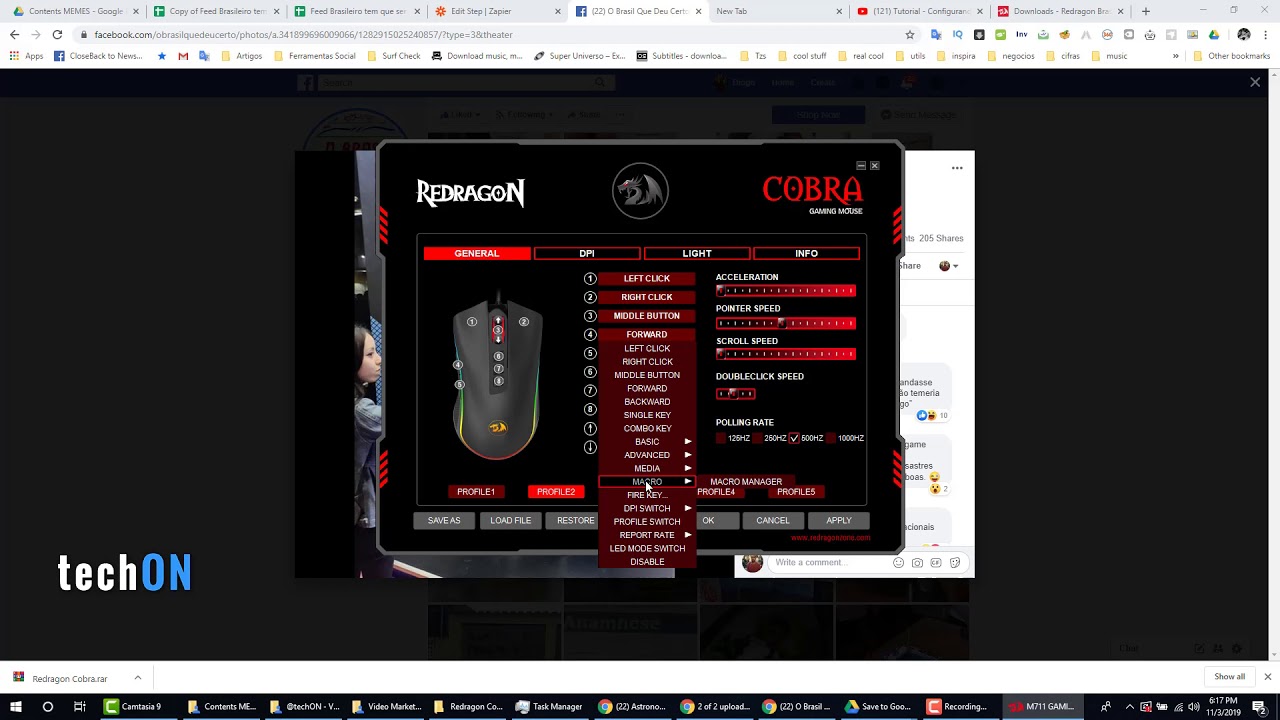
Task: Adjust the DOUBLECLICK SPEED slider
Action: 735,393
